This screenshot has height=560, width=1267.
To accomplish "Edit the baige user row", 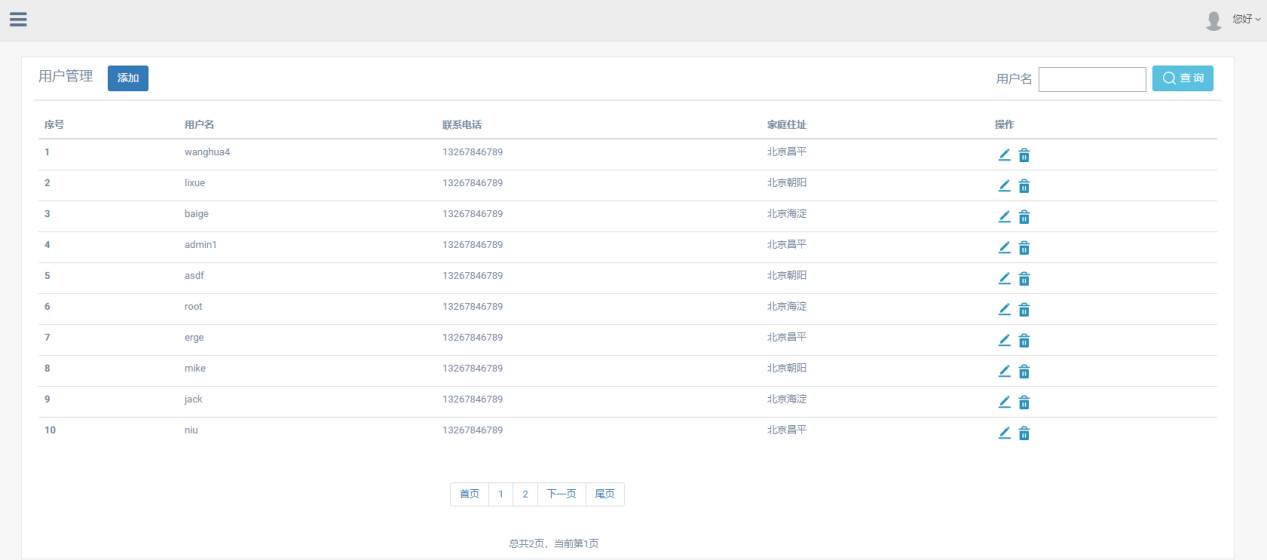I will pos(1005,217).
